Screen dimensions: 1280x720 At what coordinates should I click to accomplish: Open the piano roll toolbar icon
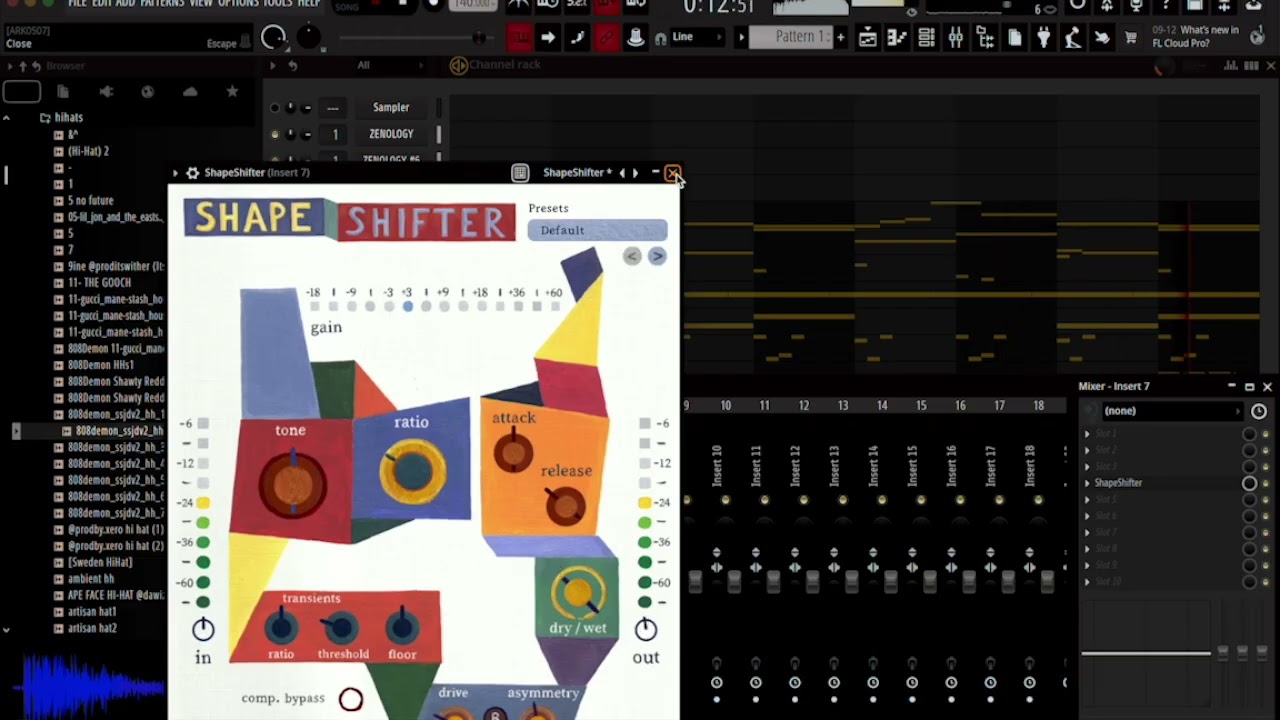pyautogui.click(x=897, y=38)
